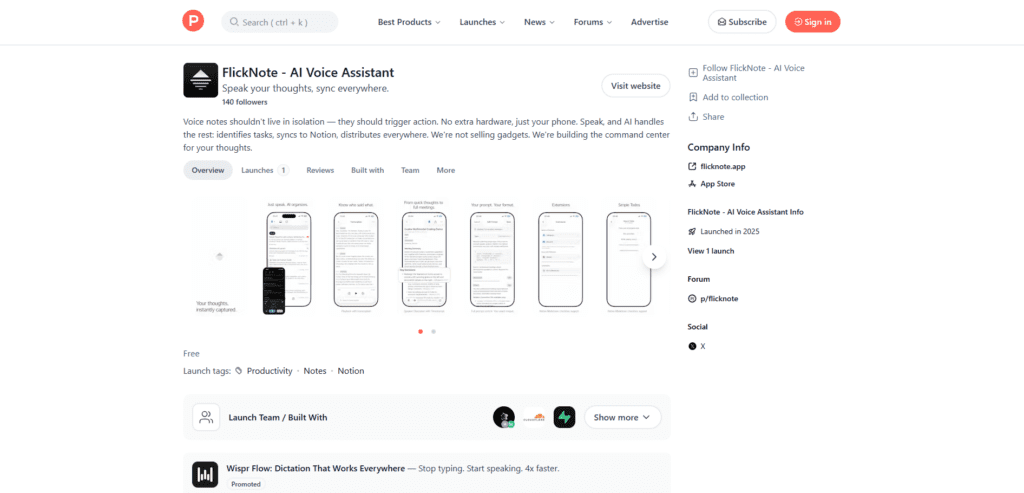Click the 'Promoted' badge
The image size is (1024, 493).
pyautogui.click(x=246, y=485)
